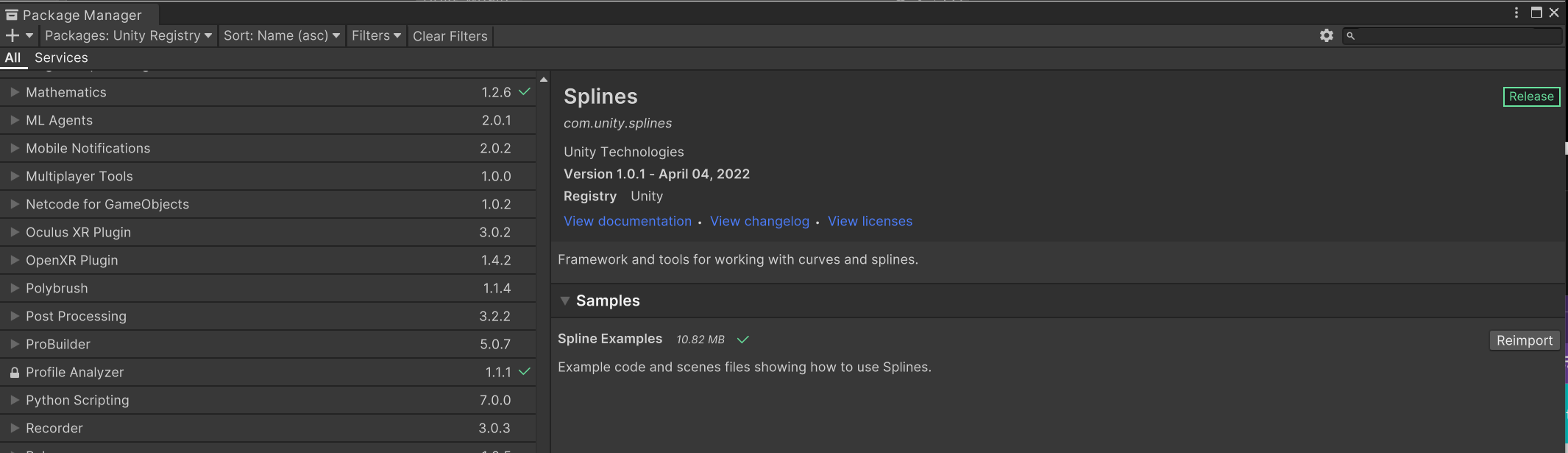Screen dimensions: 1568x453
Task: Click installed checkmark next to Mathematics
Action: 525,92
